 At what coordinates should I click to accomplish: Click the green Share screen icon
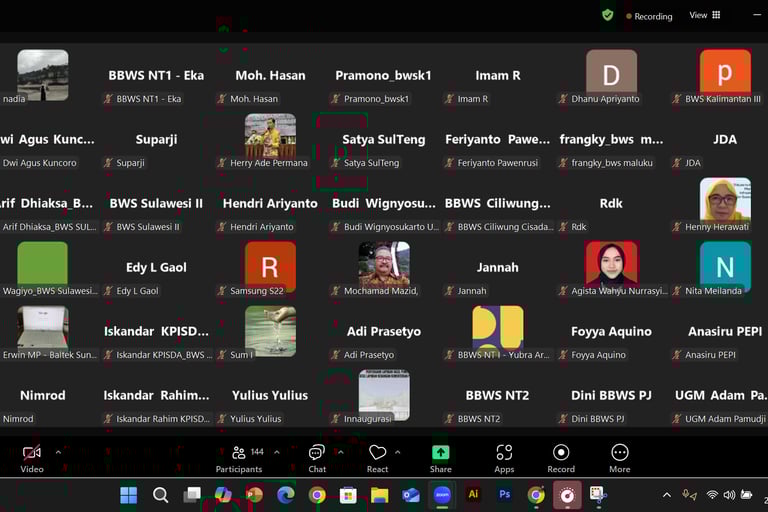pyautogui.click(x=440, y=453)
